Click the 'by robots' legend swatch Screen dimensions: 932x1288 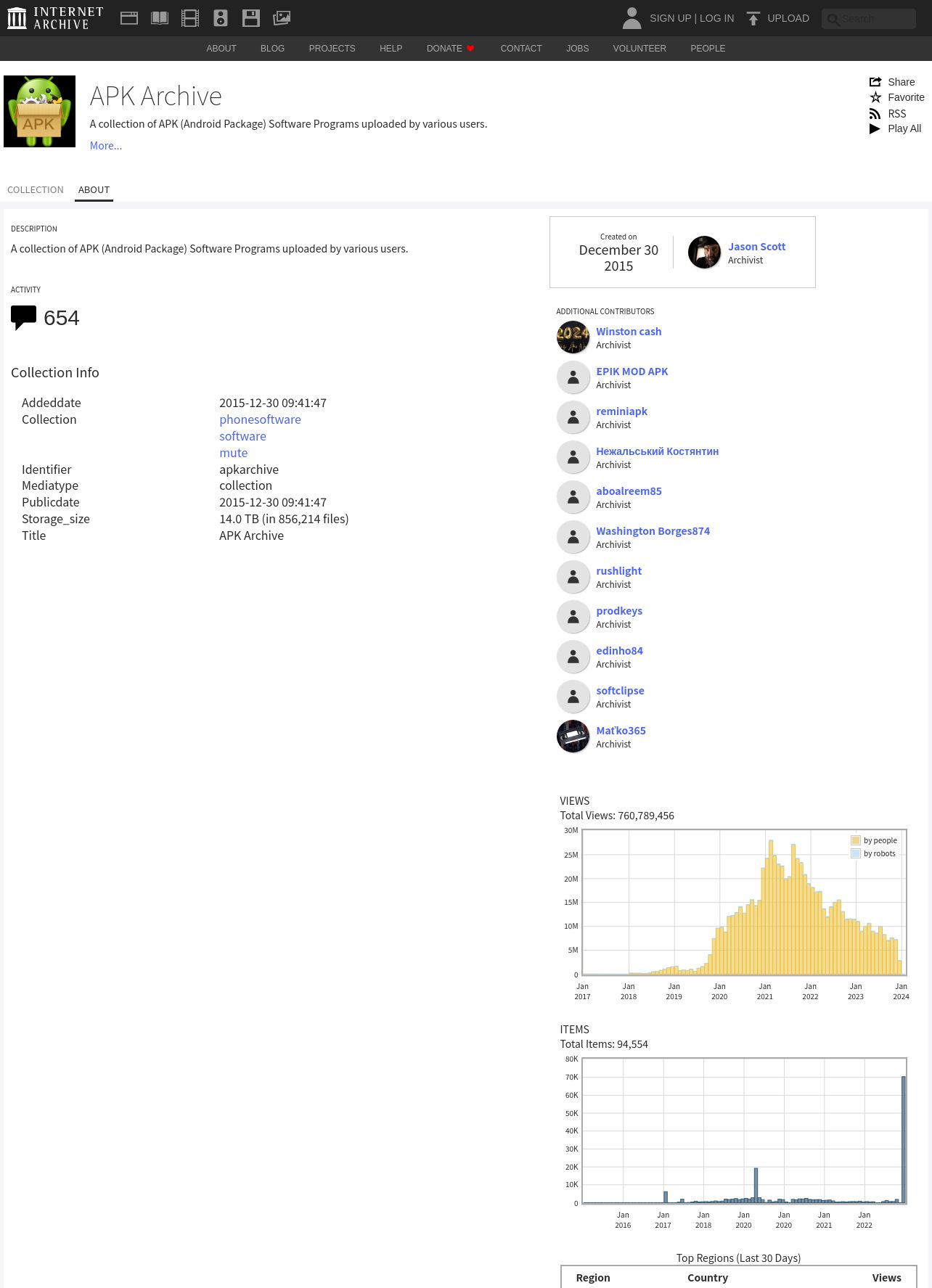855,853
